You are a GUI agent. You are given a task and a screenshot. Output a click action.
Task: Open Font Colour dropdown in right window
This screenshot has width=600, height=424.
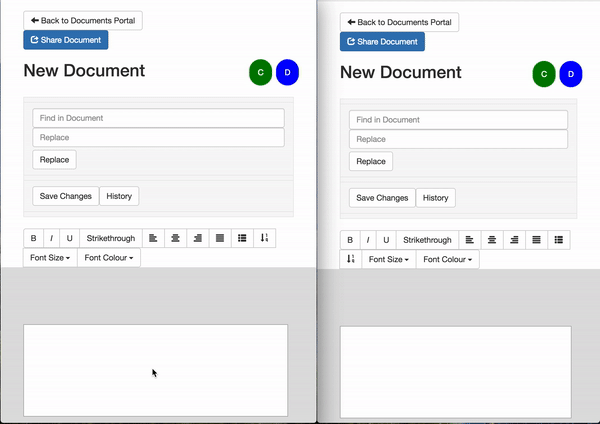(447, 259)
